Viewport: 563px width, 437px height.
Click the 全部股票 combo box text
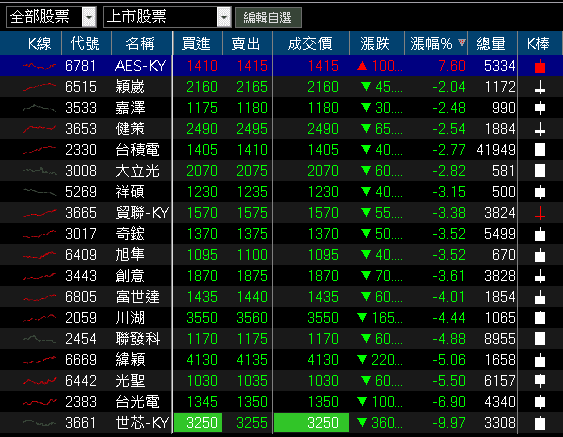[40, 17]
